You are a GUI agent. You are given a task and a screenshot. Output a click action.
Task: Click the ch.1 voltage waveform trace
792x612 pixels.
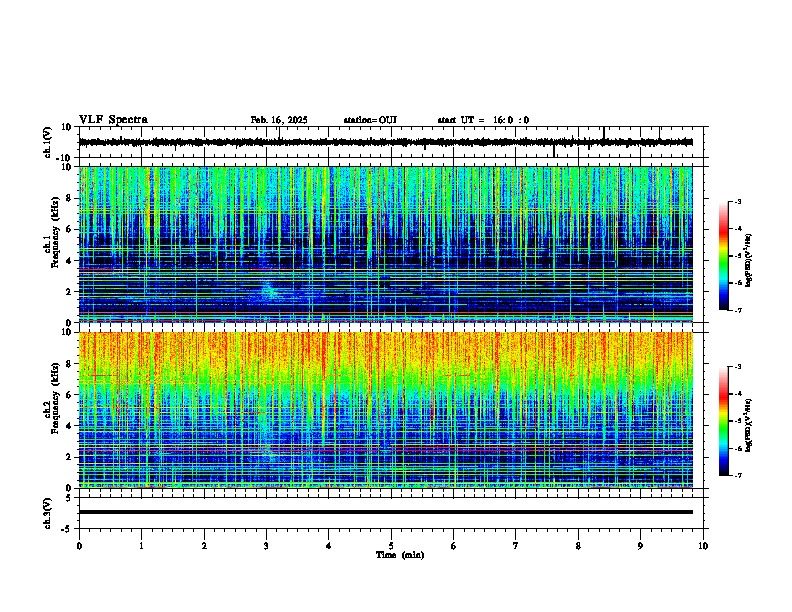[x=385, y=142]
